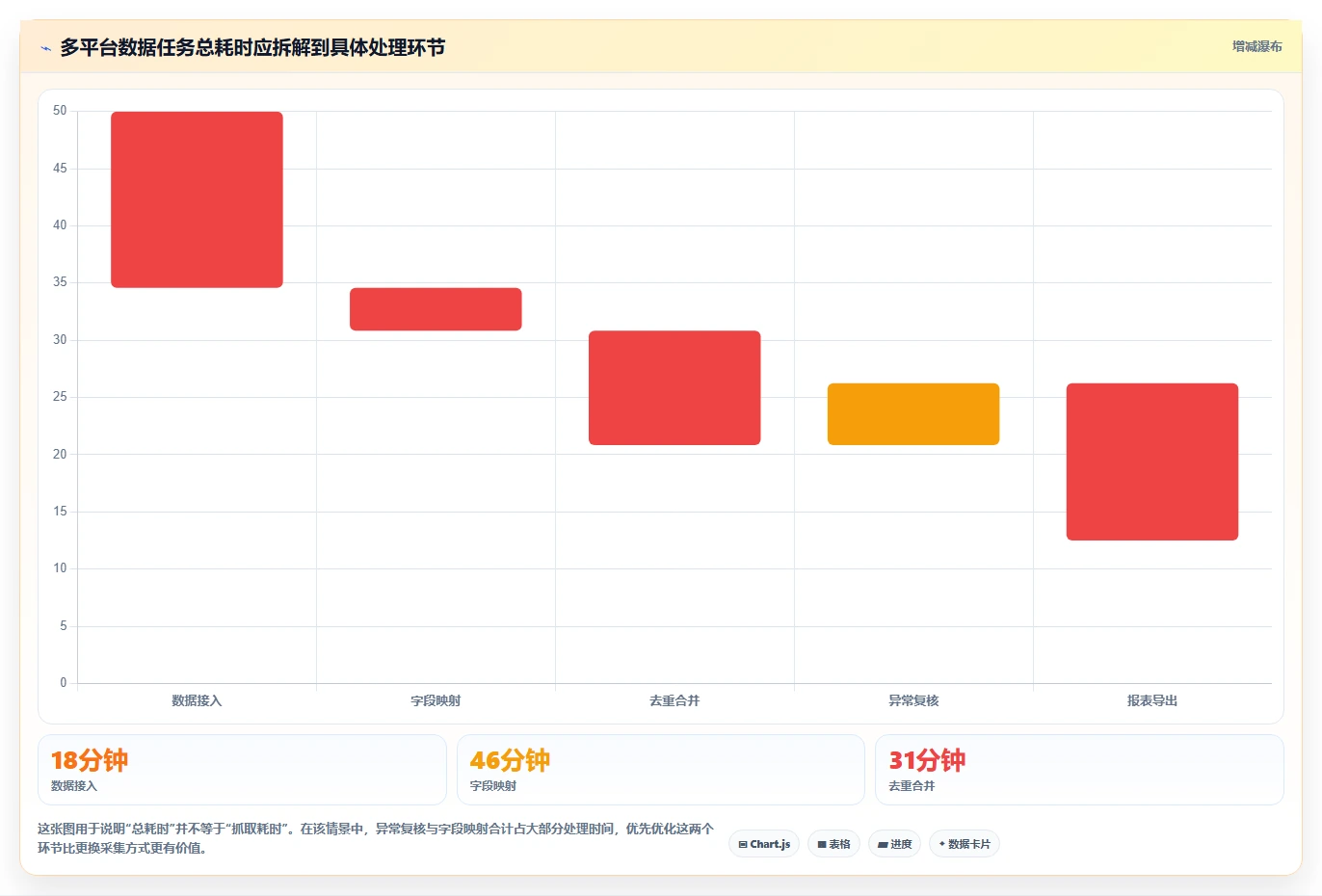The image size is (1322, 896).
Task: Click the chart title 多平台数据任务总耗时
Action: pyautogui.click(x=252, y=47)
